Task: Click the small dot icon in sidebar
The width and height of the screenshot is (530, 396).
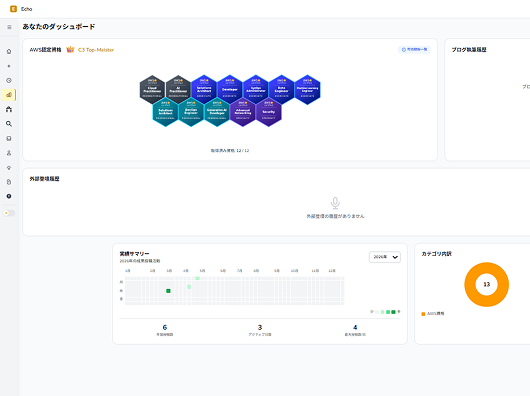Action: (x=9, y=66)
